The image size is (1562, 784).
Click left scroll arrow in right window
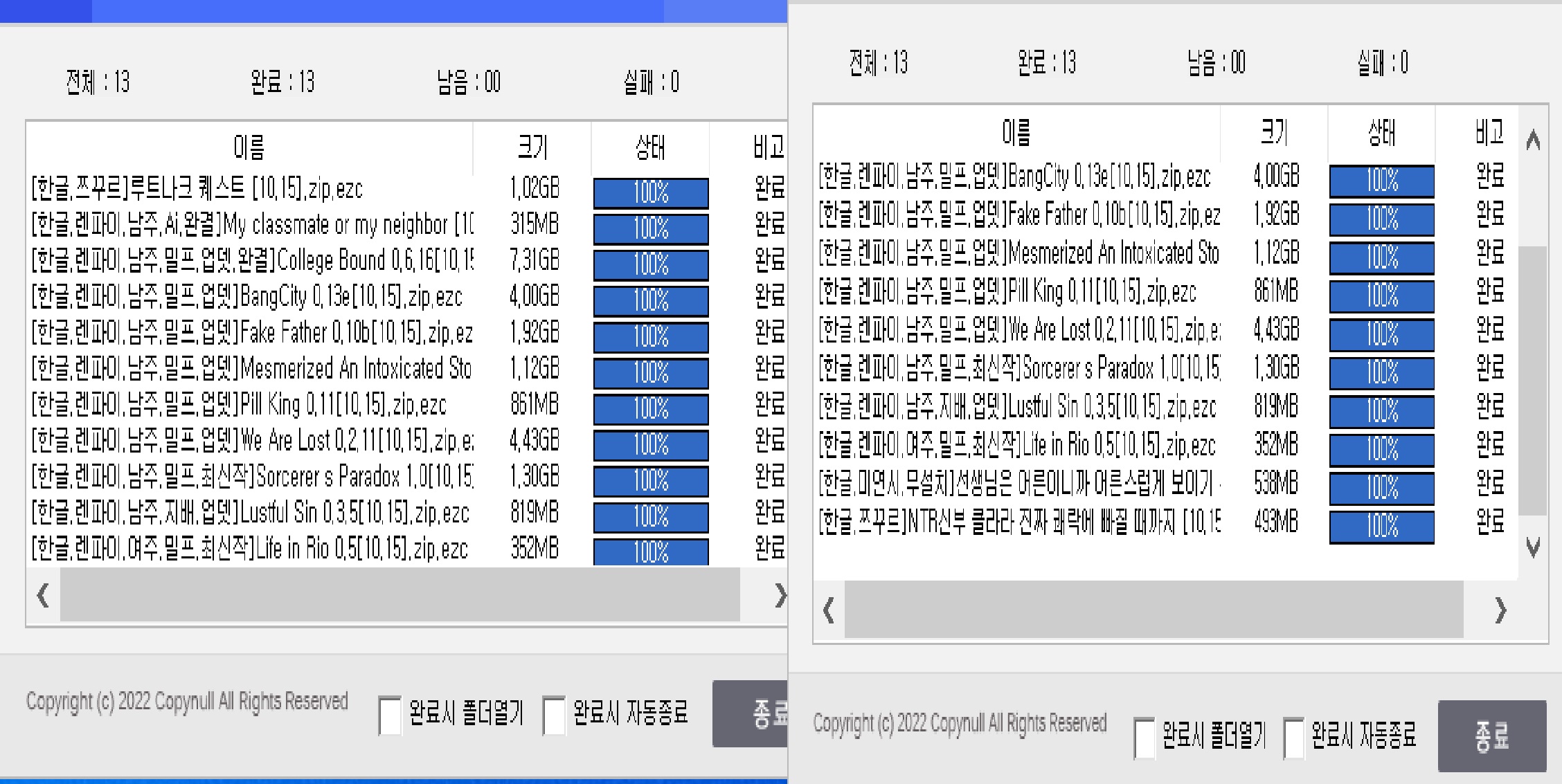tap(829, 610)
